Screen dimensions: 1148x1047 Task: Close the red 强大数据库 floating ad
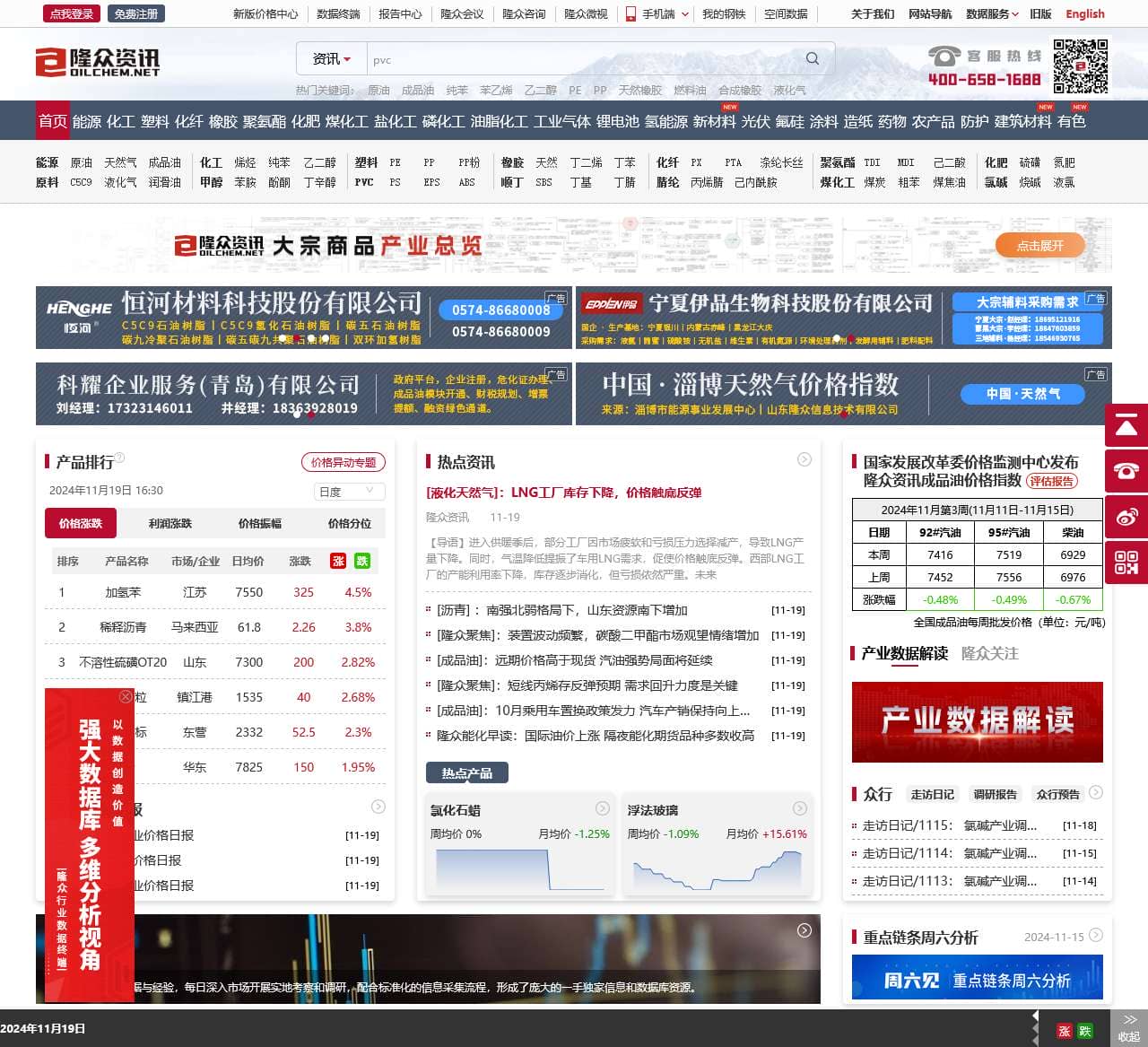126,696
